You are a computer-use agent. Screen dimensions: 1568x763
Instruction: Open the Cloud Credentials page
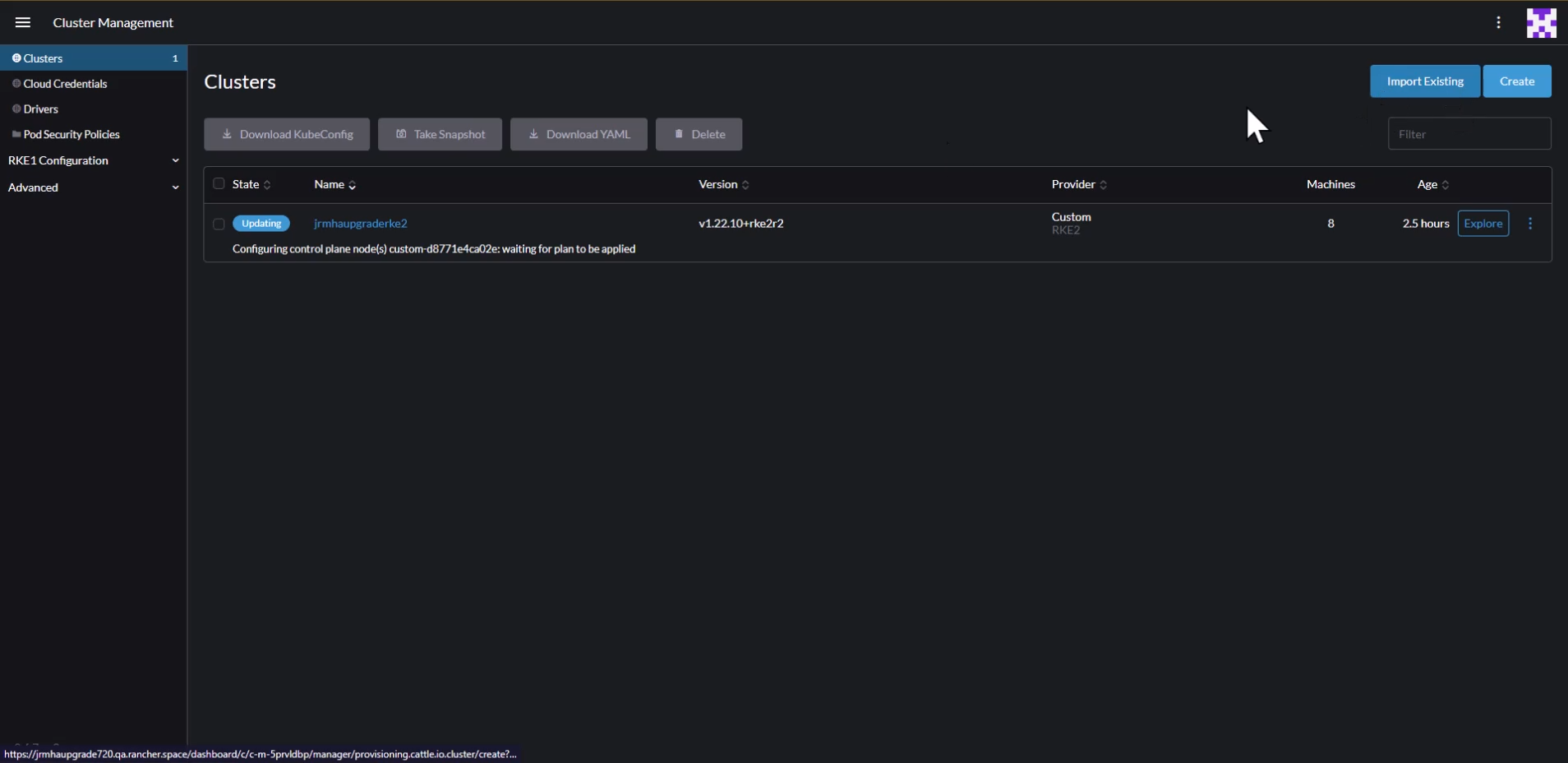tap(66, 83)
